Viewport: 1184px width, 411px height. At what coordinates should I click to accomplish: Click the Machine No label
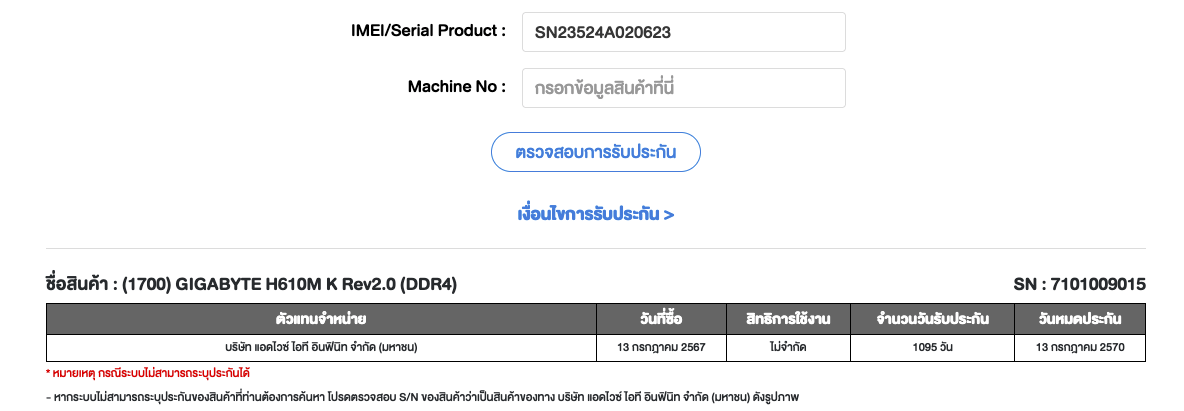(456, 86)
